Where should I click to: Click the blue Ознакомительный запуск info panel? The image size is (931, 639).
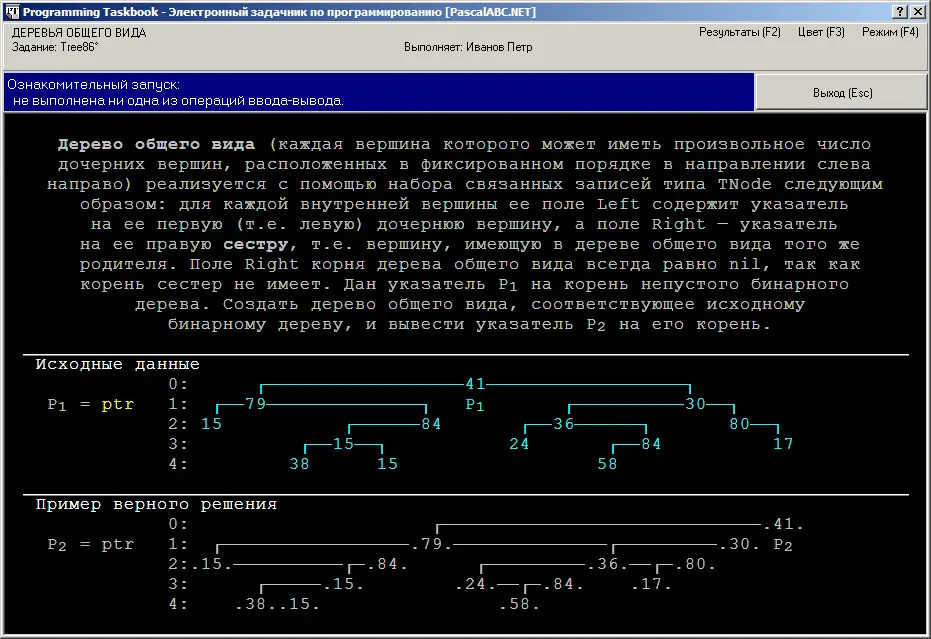click(378, 93)
